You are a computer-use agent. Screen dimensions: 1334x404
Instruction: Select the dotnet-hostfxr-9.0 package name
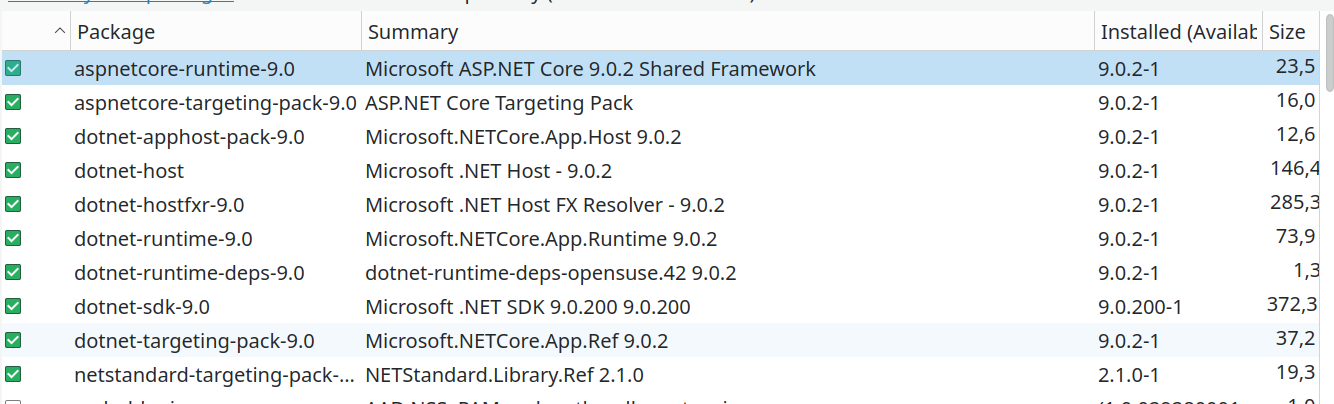coord(159,205)
